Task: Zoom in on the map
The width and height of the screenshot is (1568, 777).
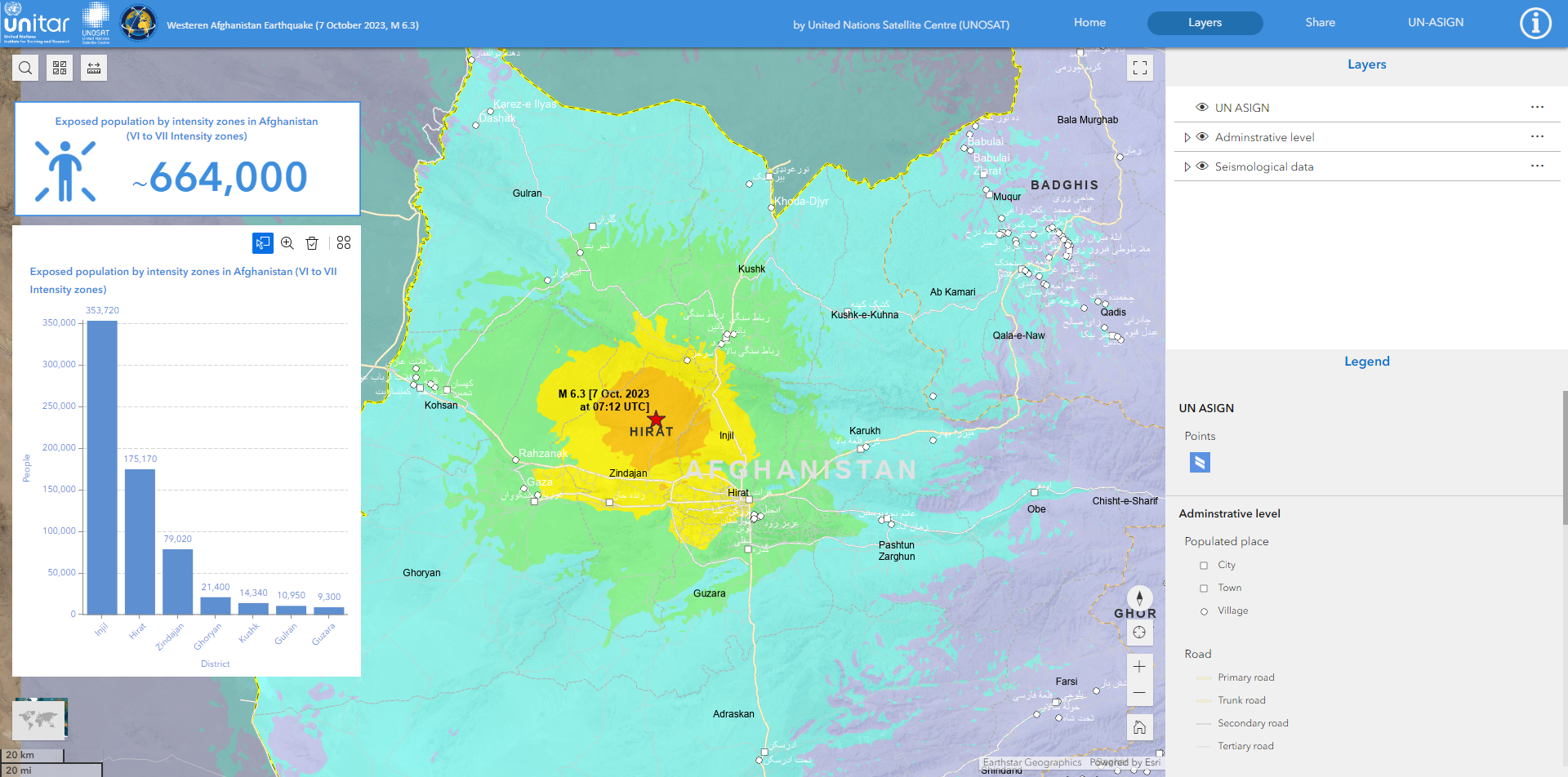Action: pos(1139,667)
